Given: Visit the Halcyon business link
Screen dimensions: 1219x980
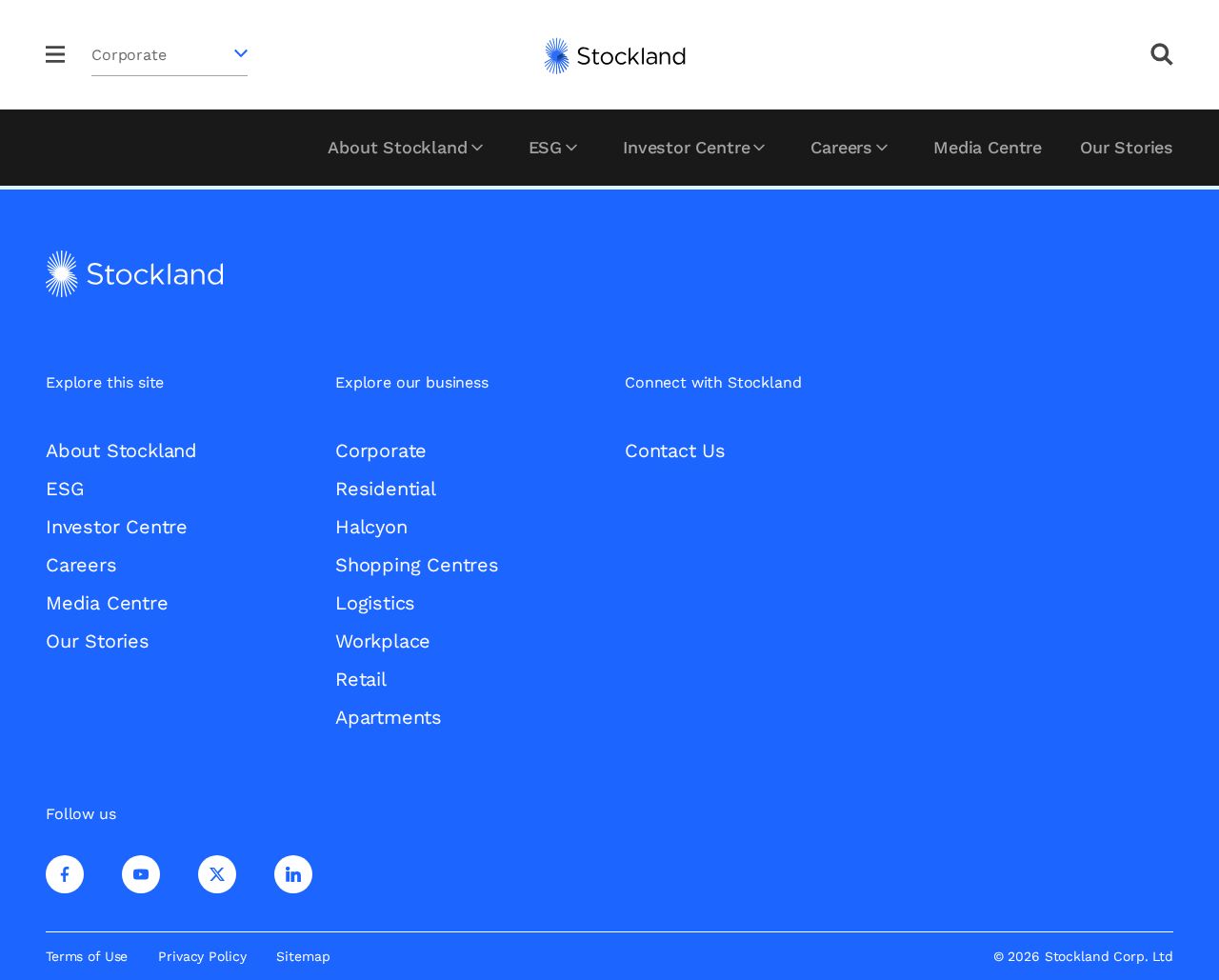Looking at the screenshot, I should [x=371, y=527].
